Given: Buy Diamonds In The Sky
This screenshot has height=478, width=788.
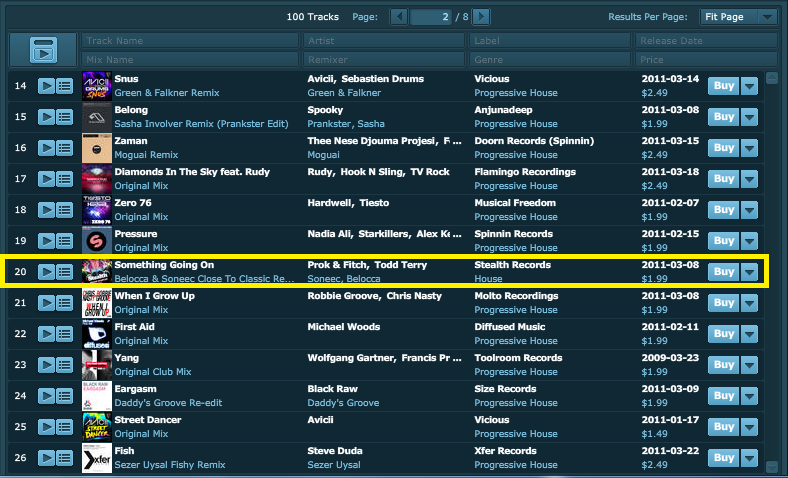Looking at the screenshot, I should 724,179.
